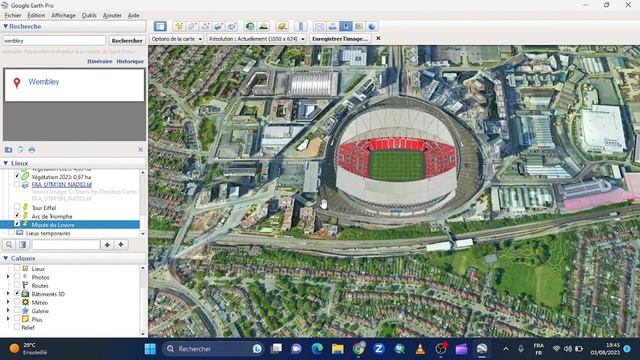
Task: Open the FAA_UTM18N_NAD83.tif link
Action: [62, 184]
